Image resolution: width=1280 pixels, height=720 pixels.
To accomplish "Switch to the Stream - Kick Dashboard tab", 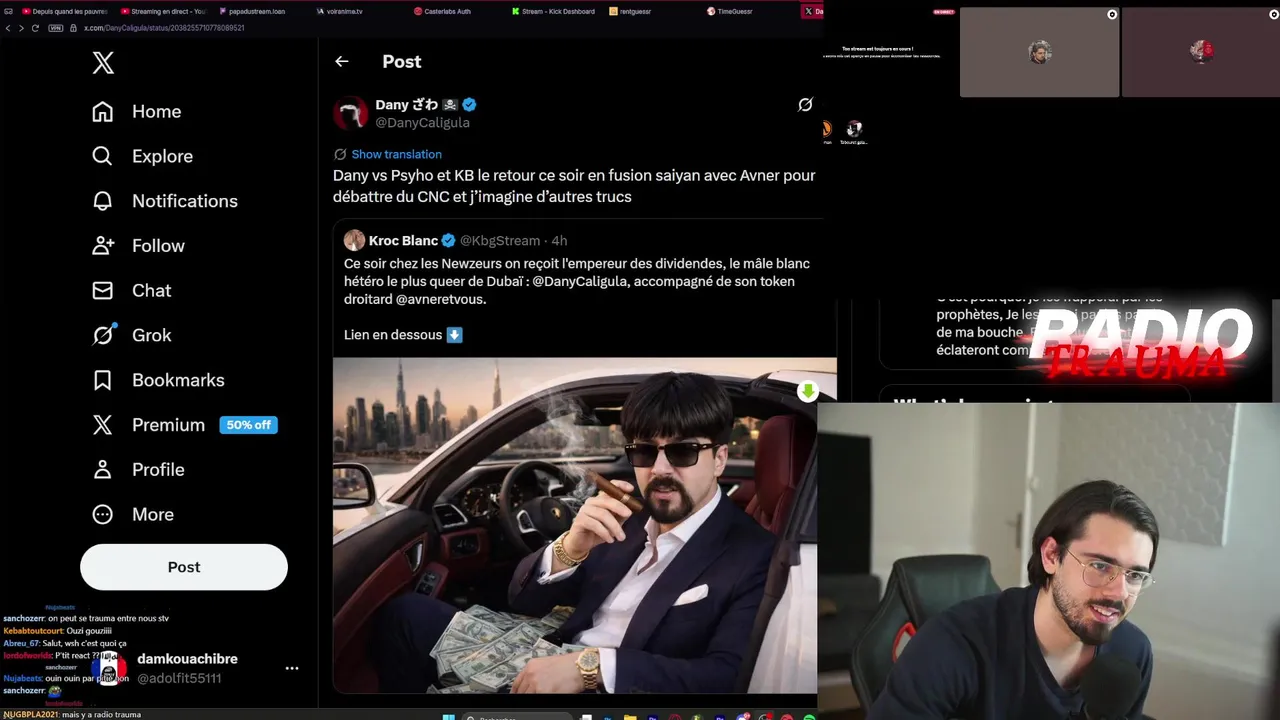I will click(x=553, y=11).
